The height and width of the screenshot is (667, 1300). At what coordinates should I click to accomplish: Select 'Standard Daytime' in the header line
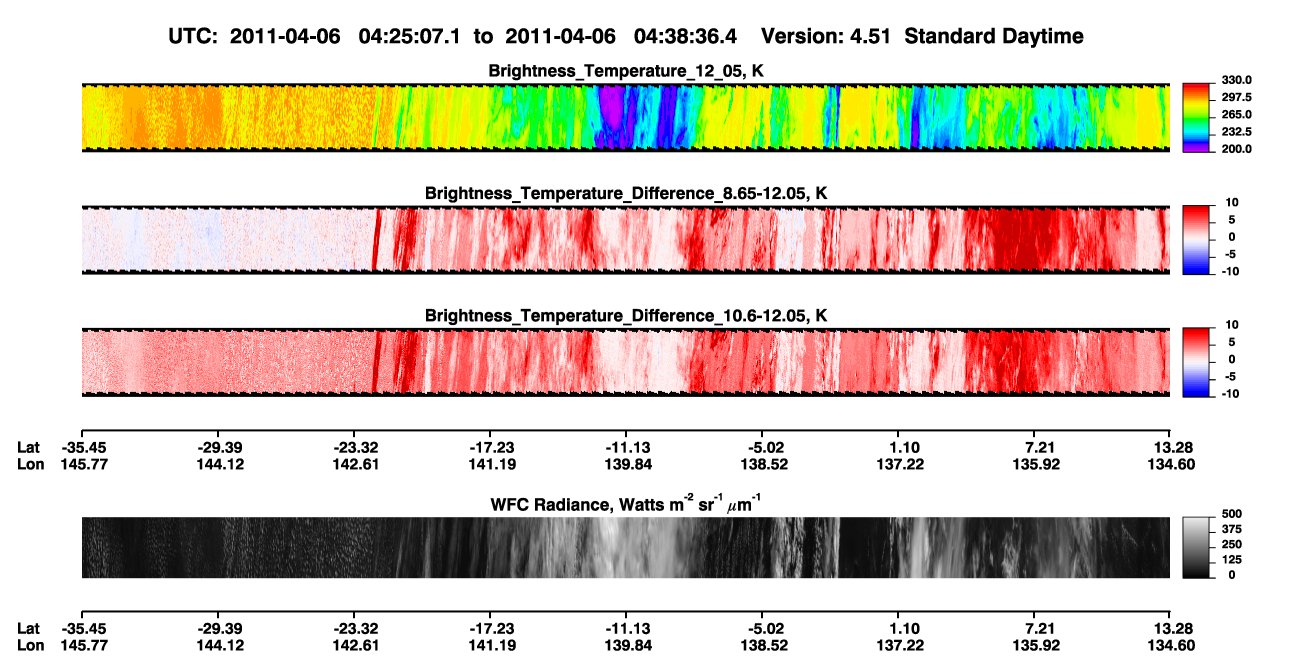[x=994, y=37]
